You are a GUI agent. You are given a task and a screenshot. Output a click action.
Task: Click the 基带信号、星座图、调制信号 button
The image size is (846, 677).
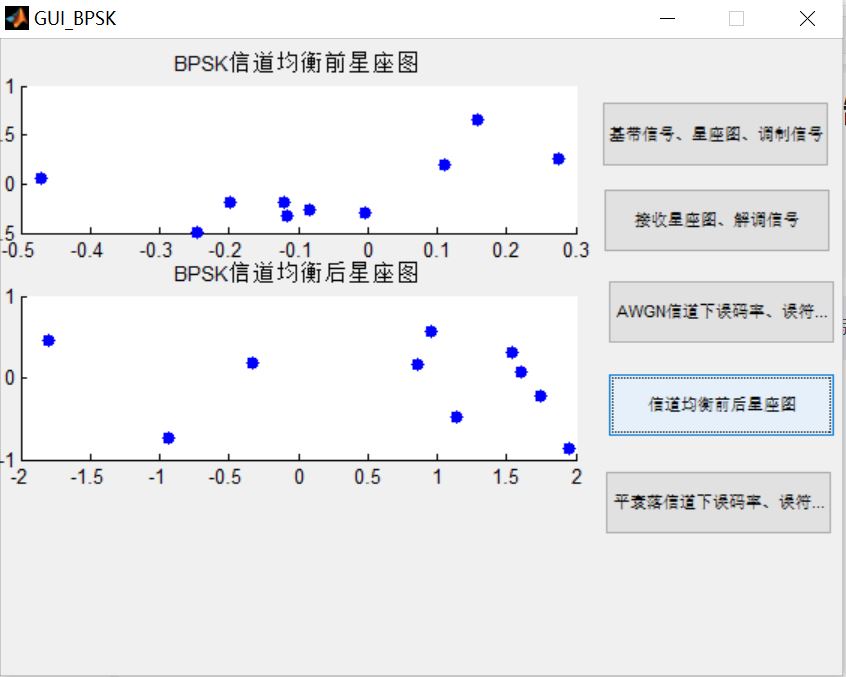click(x=715, y=134)
